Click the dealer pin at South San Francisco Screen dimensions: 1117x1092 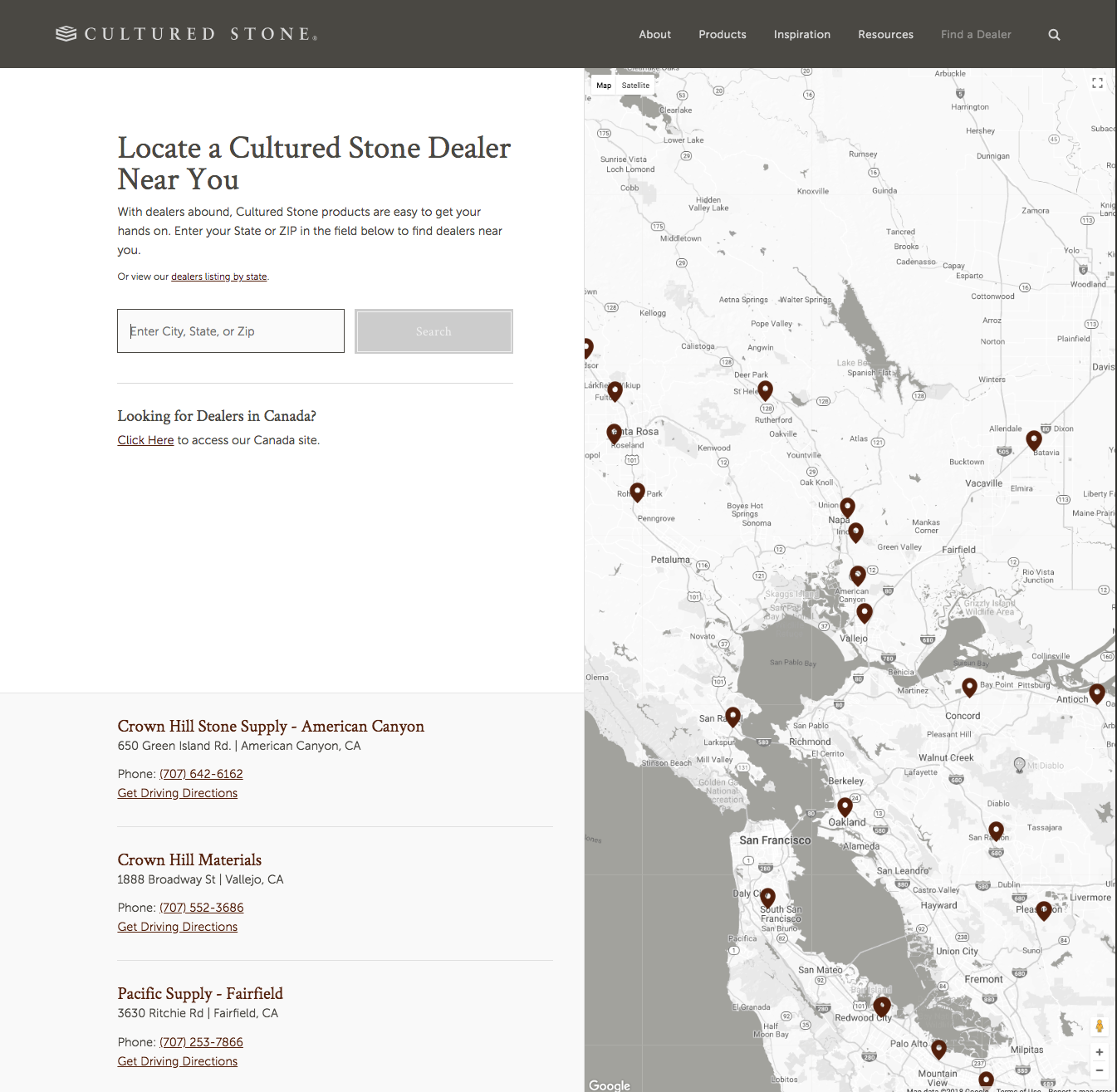pyautogui.click(x=768, y=897)
